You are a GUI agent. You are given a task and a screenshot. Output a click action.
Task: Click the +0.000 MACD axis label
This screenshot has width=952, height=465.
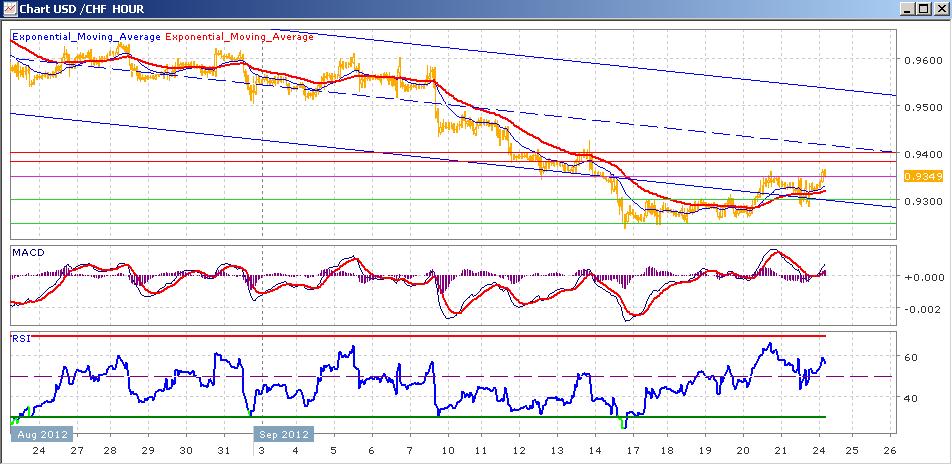pos(923,277)
